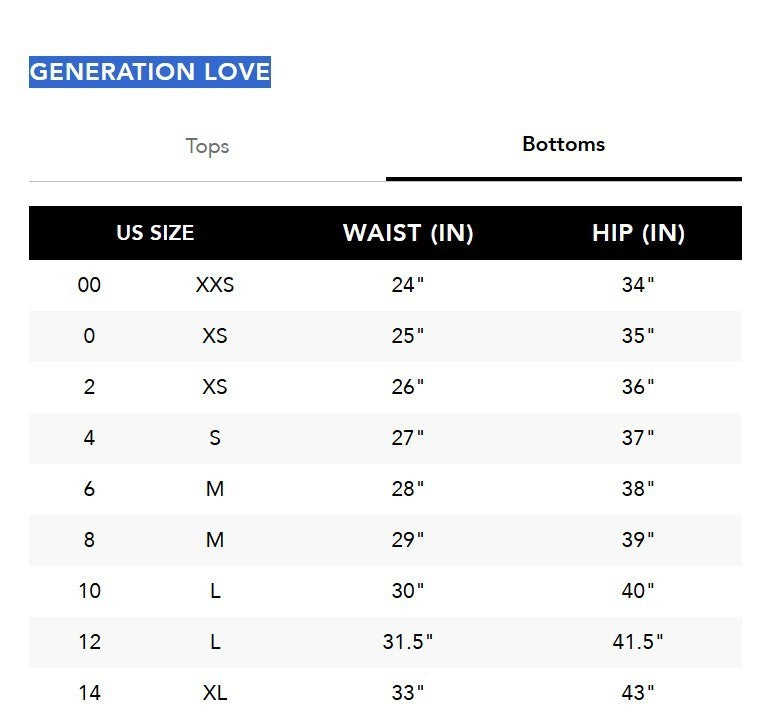This screenshot has width=780, height=716.
Task: Click the 30" waist measurement
Action: coord(408,591)
